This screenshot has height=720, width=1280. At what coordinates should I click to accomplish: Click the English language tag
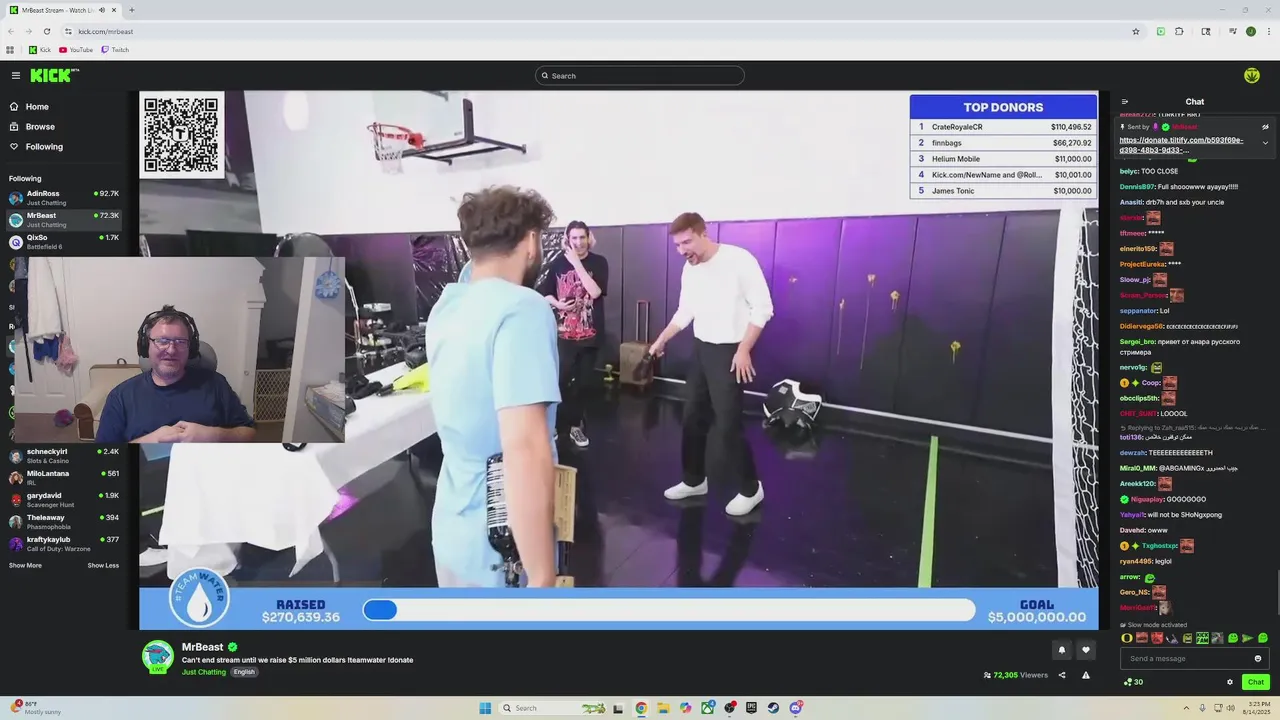point(244,672)
